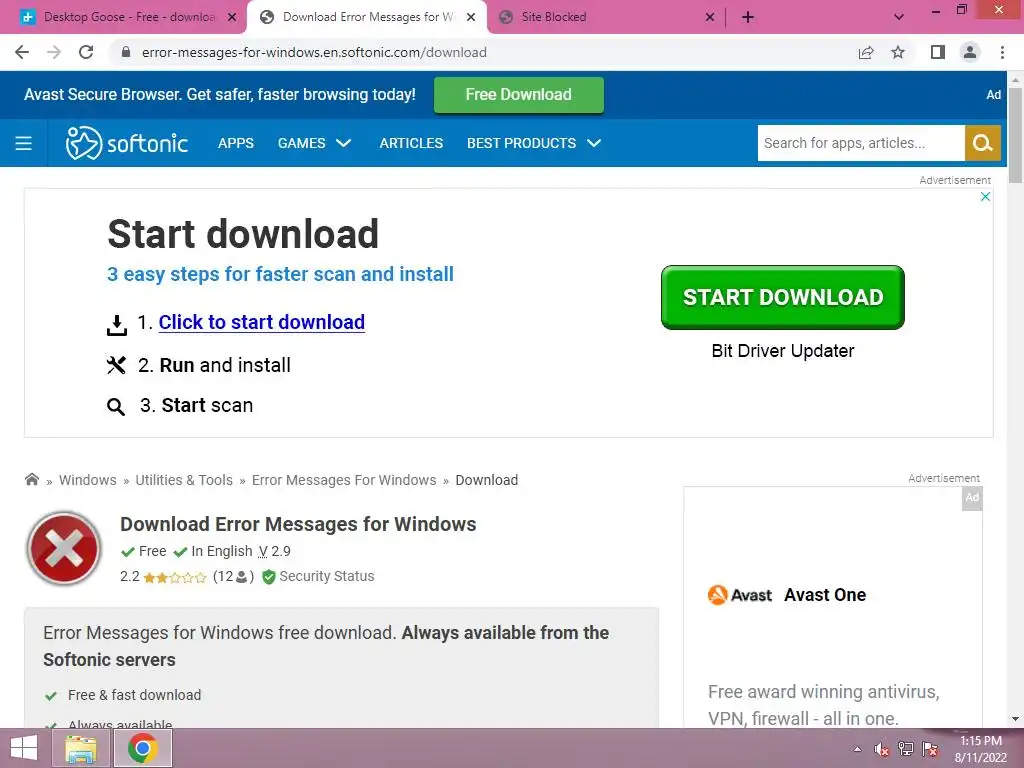Click the muted volume tray icon
This screenshot has width=1024, height=768.
coord(882,749)
